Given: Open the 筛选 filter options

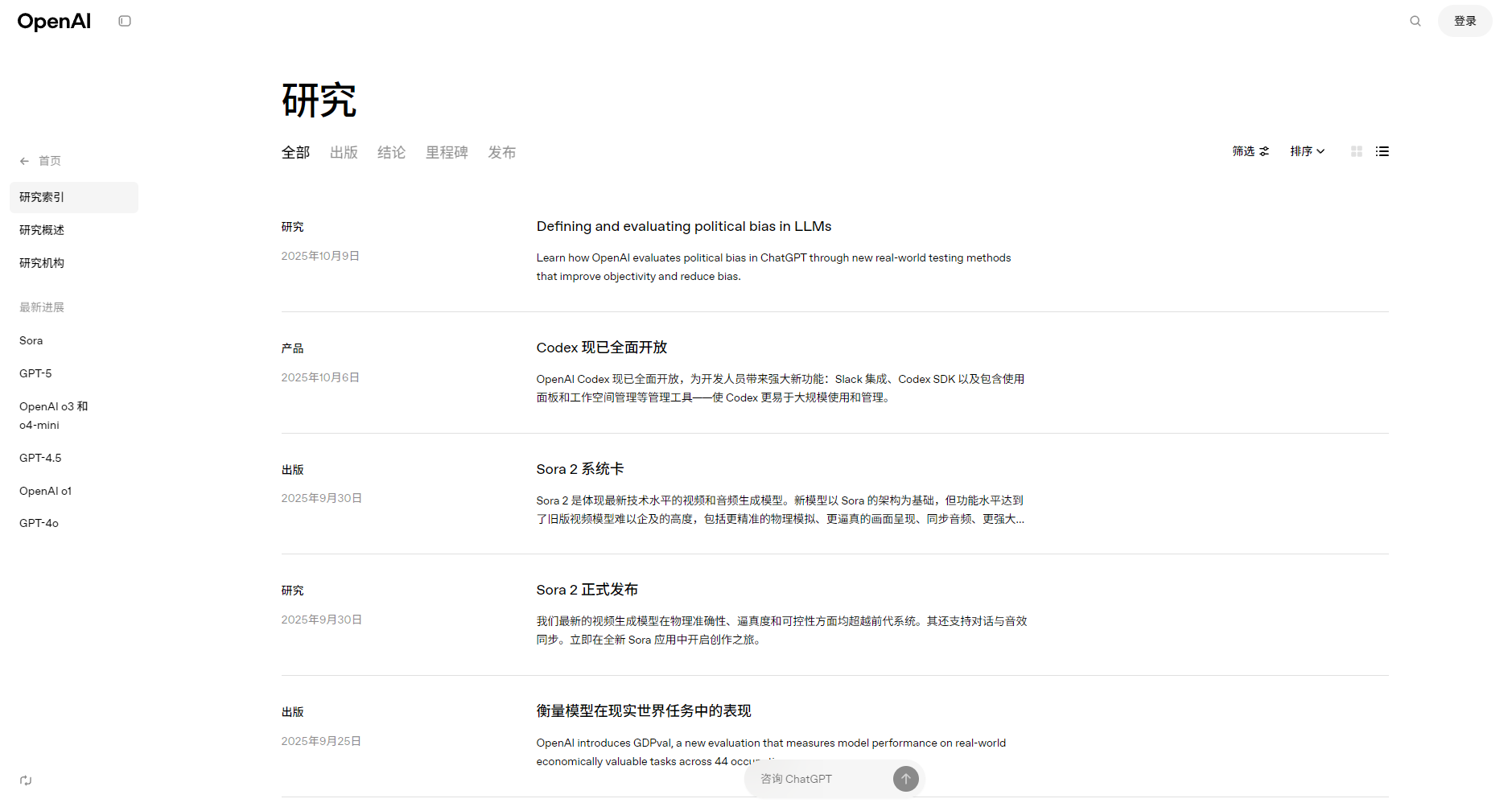Looking at the screenshot, I should click(x=1250, y=151).
